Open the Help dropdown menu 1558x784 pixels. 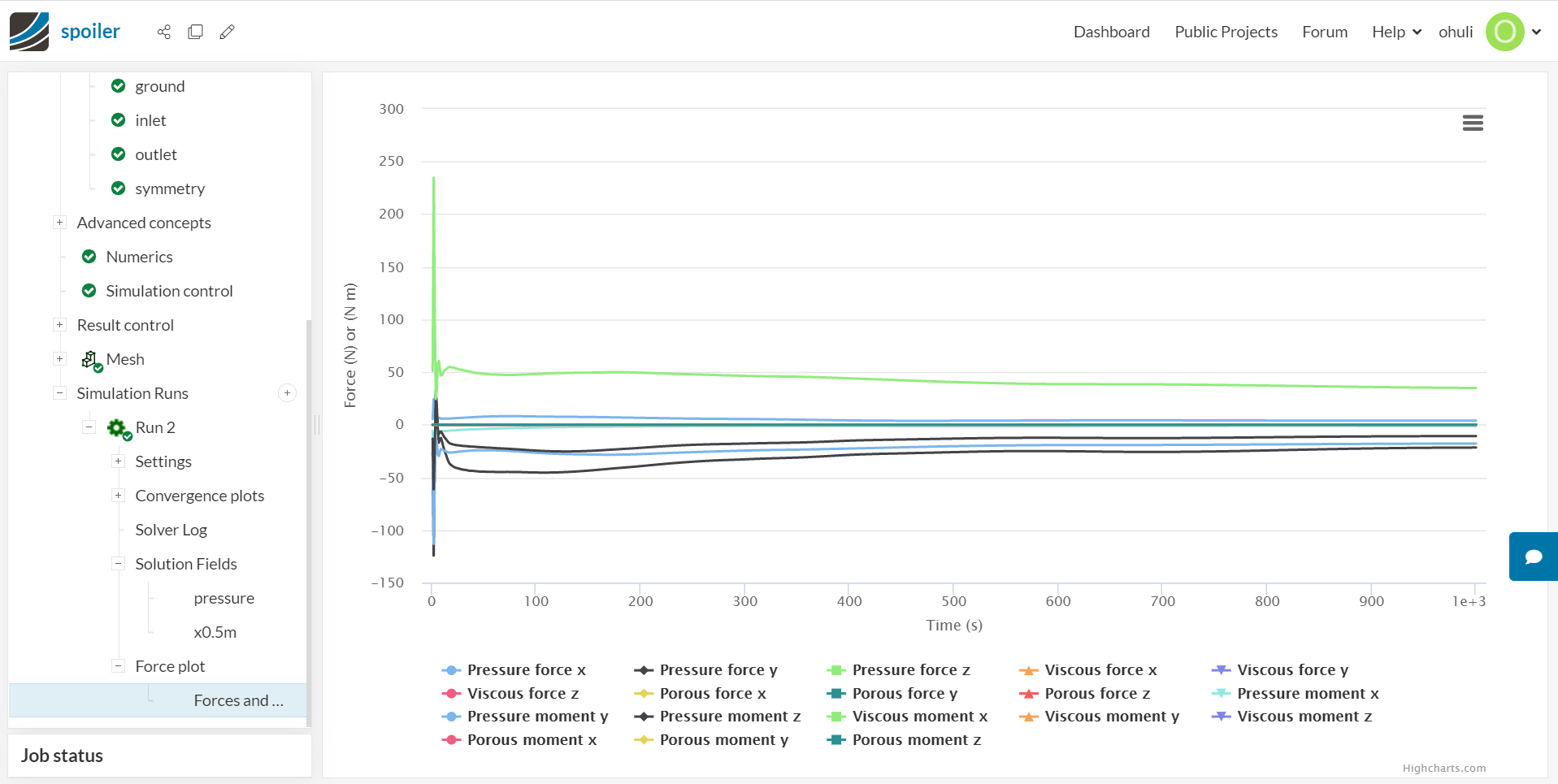coord(1396,32)
